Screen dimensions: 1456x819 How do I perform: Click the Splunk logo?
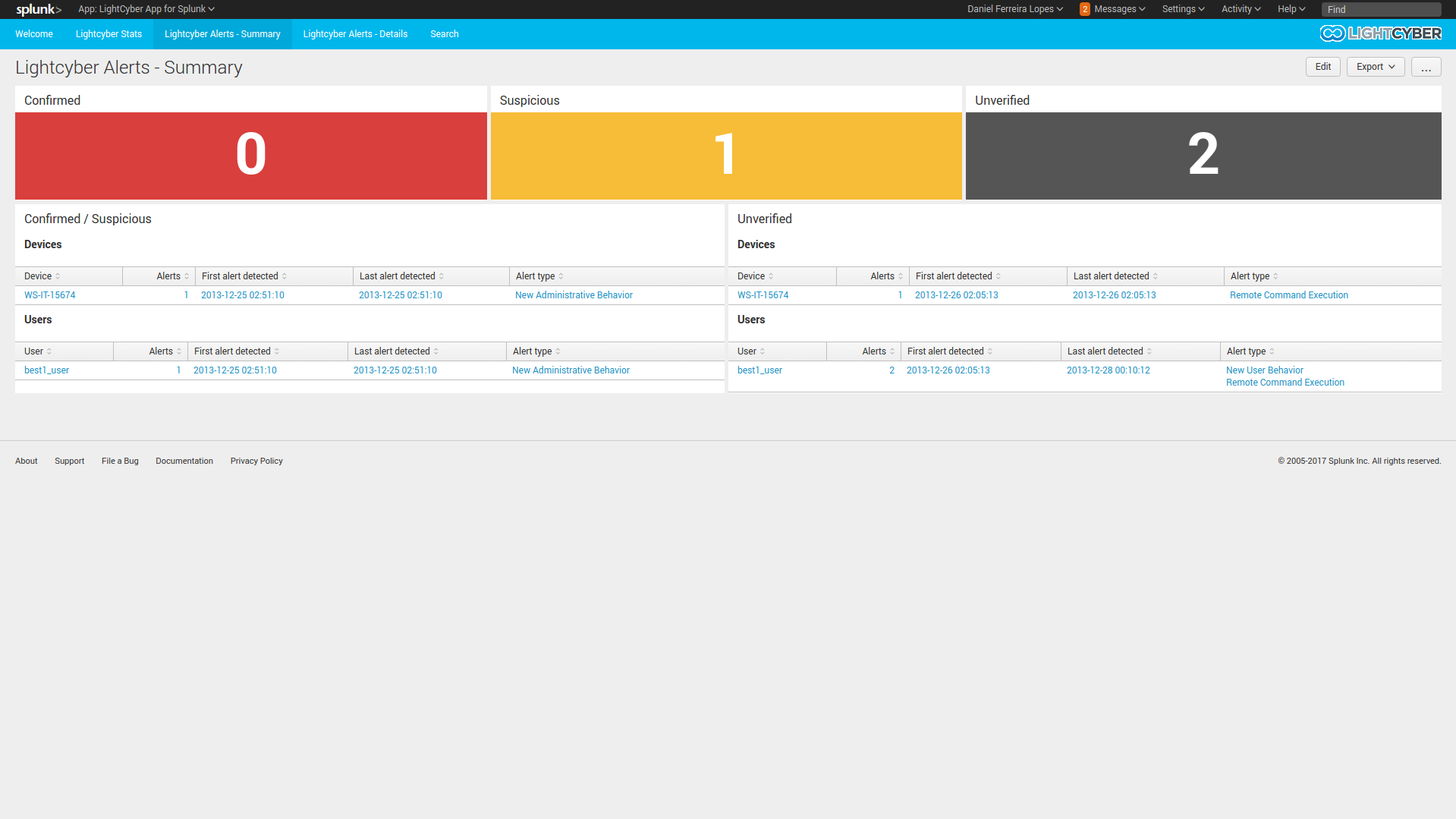coord(39,9)
